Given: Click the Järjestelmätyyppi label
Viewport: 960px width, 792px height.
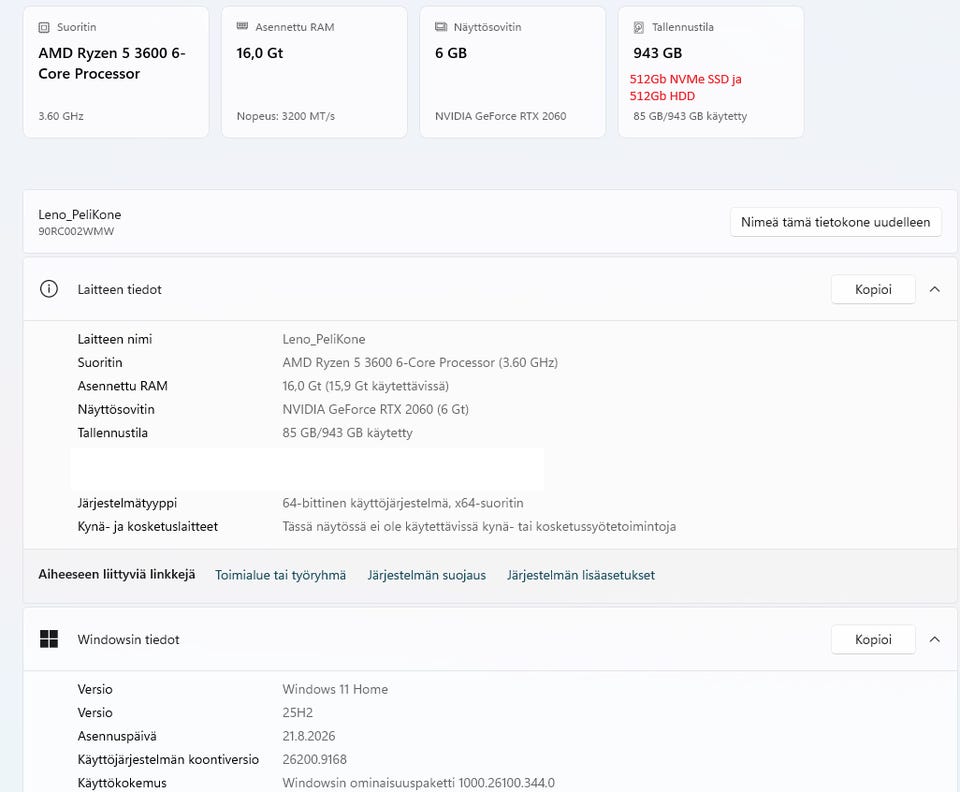Looking at the screenshot, I should pyautogui.click(x=127, y=502).
